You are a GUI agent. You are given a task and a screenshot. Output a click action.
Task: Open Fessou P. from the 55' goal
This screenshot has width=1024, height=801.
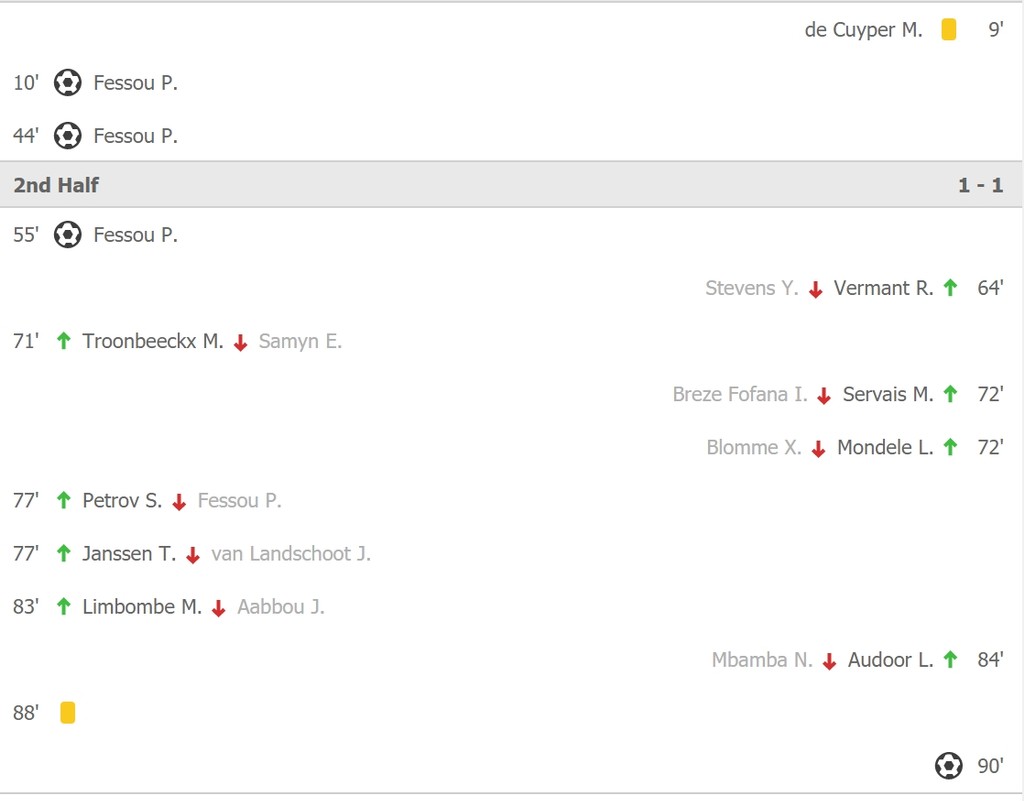click(x=135, y=235)
